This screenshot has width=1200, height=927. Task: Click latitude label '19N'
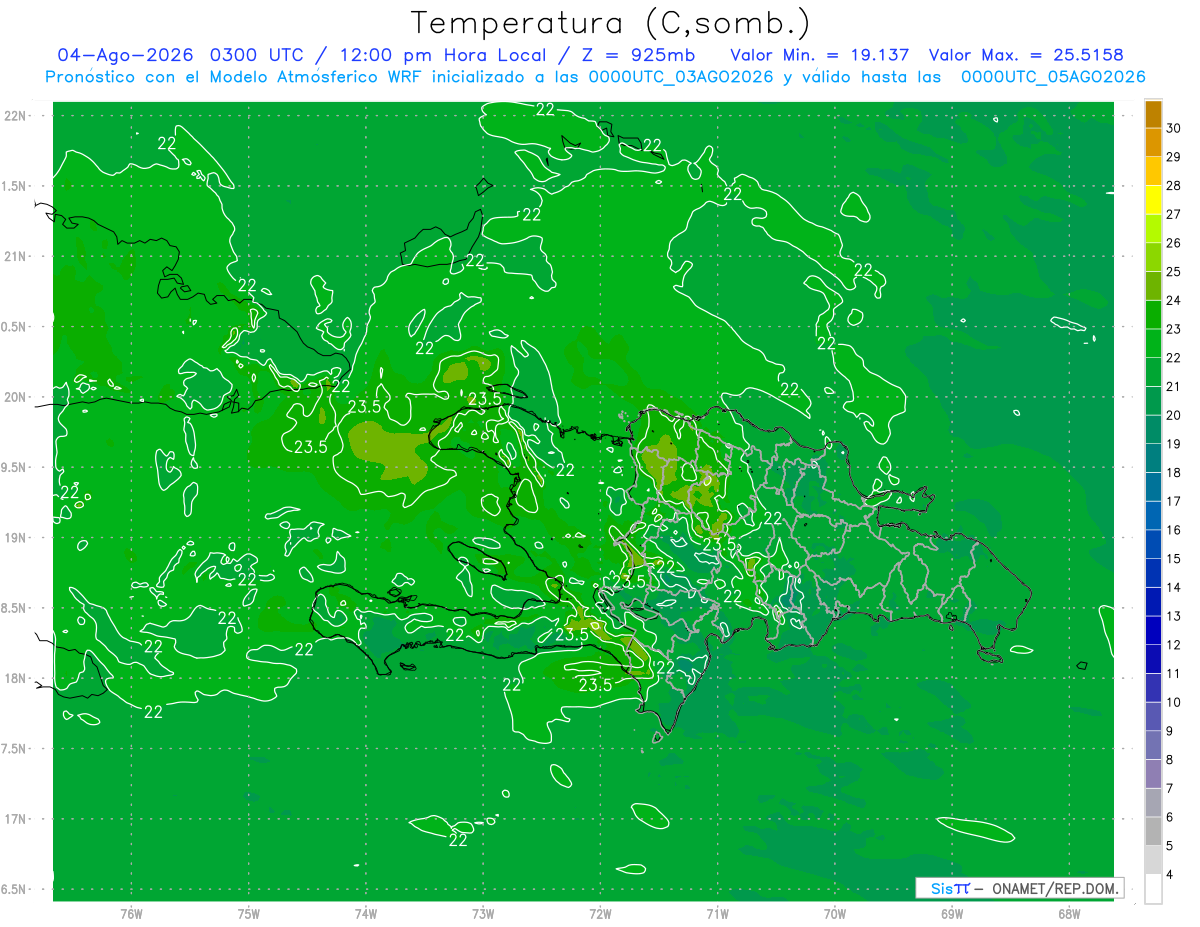[17, 538]
